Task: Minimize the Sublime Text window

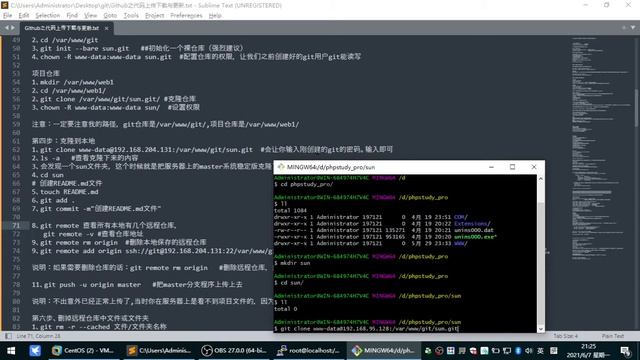Action: (586, 5)
